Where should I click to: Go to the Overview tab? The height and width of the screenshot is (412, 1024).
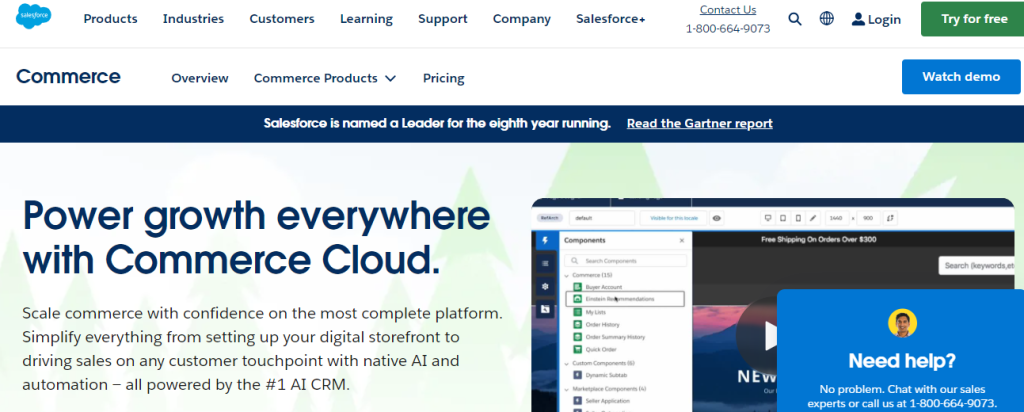[200, 78]
